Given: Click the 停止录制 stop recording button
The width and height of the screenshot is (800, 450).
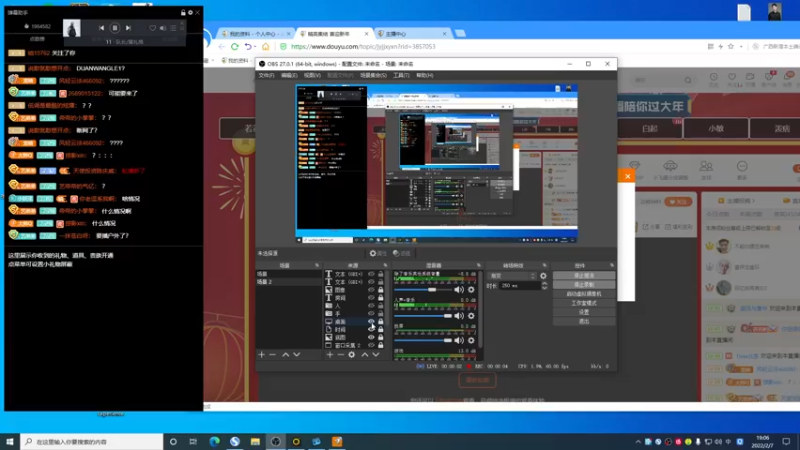Looking at the screenshot, I should pyautogui.click(x=584, y=285).
